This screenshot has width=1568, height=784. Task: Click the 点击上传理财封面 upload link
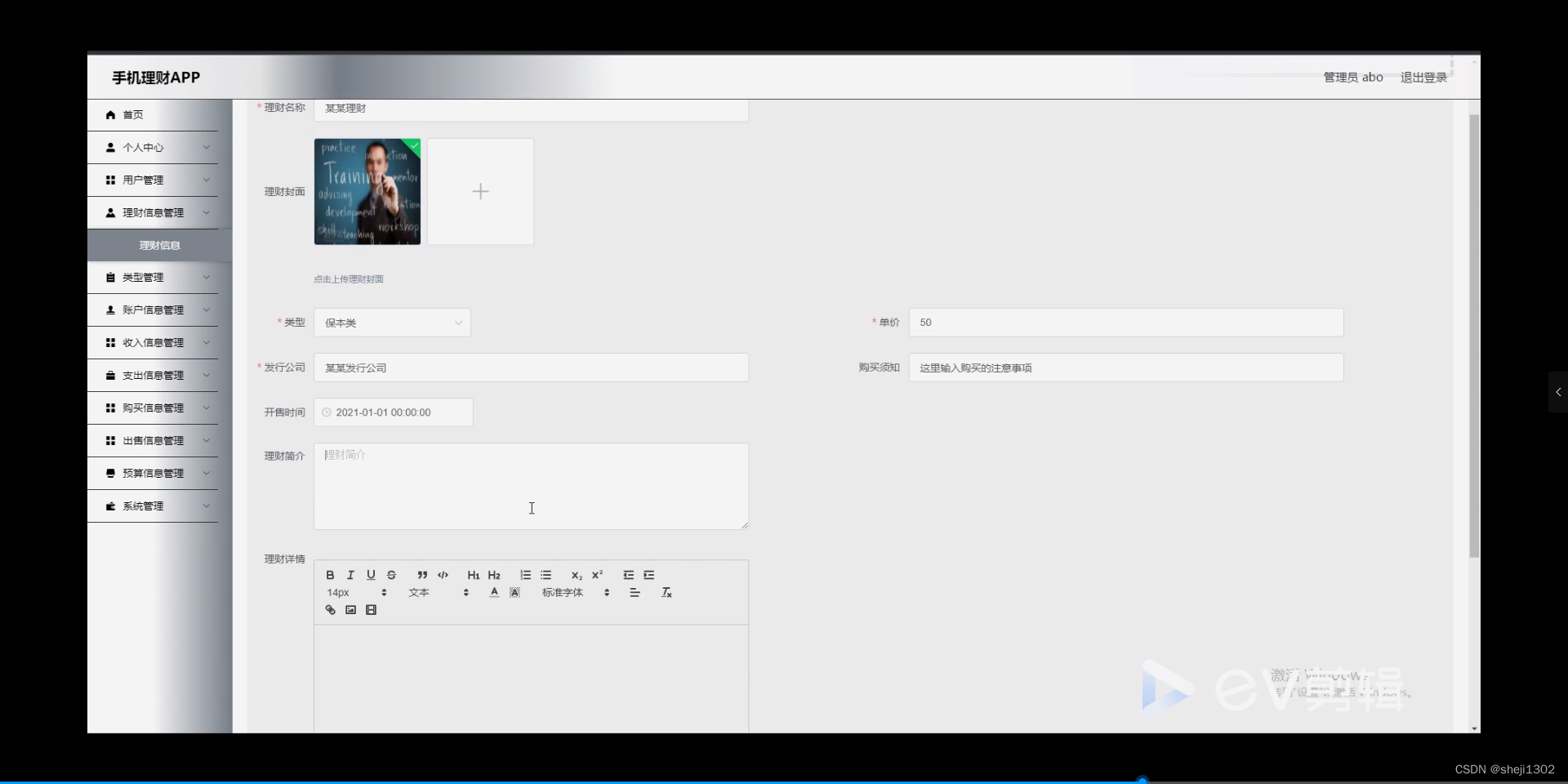[349, 278]
